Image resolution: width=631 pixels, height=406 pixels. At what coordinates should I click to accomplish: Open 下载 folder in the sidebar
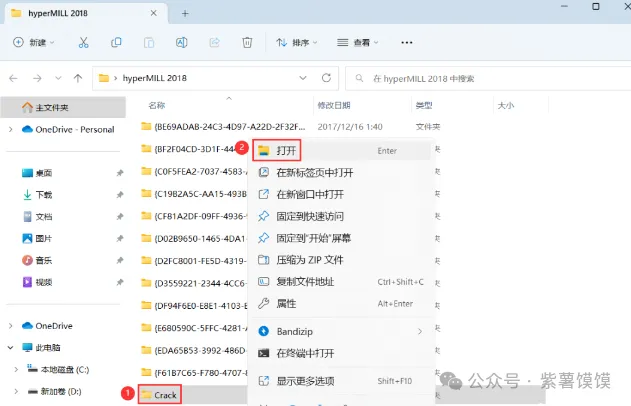(44, 194)
